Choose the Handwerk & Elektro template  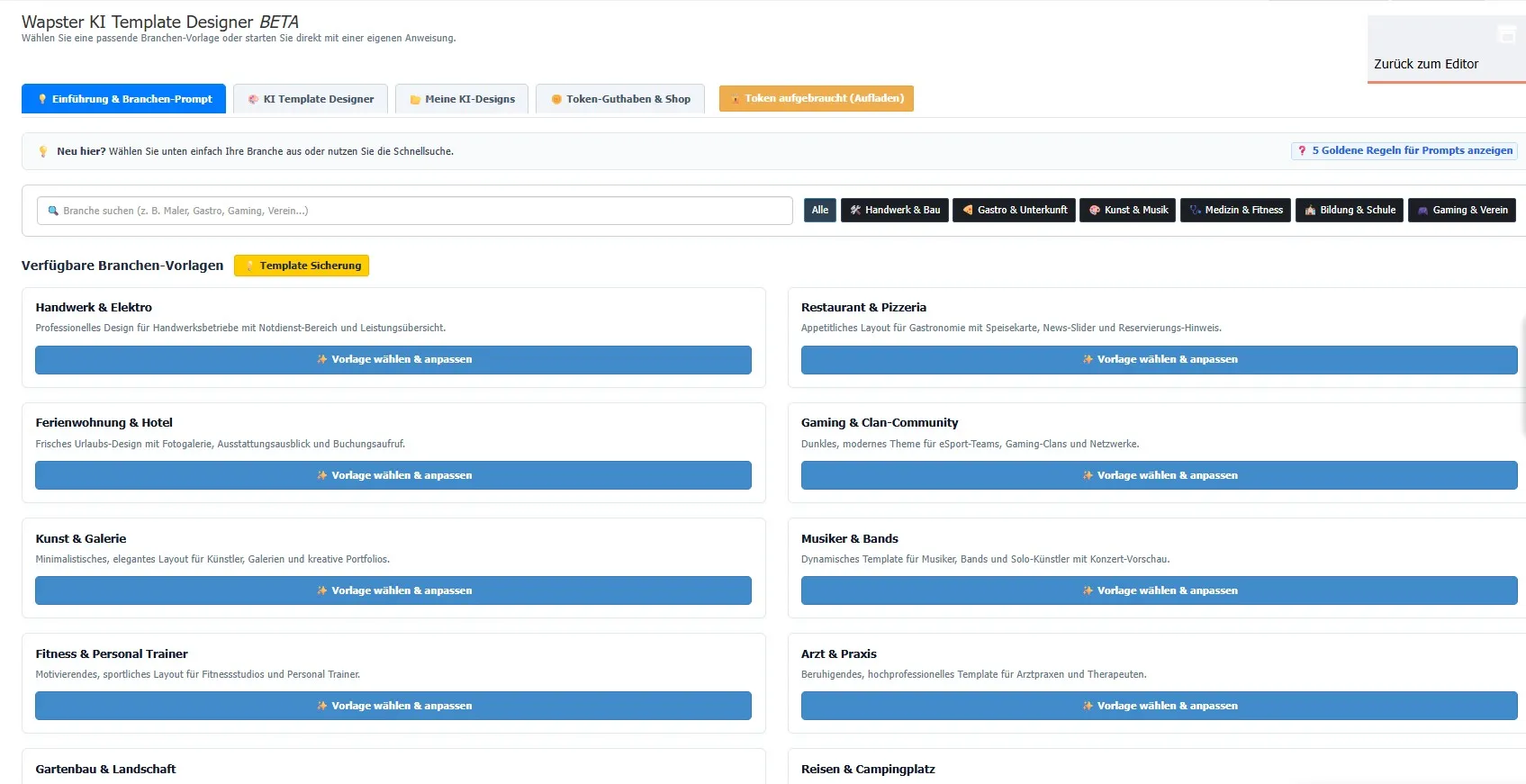point(393,359)
